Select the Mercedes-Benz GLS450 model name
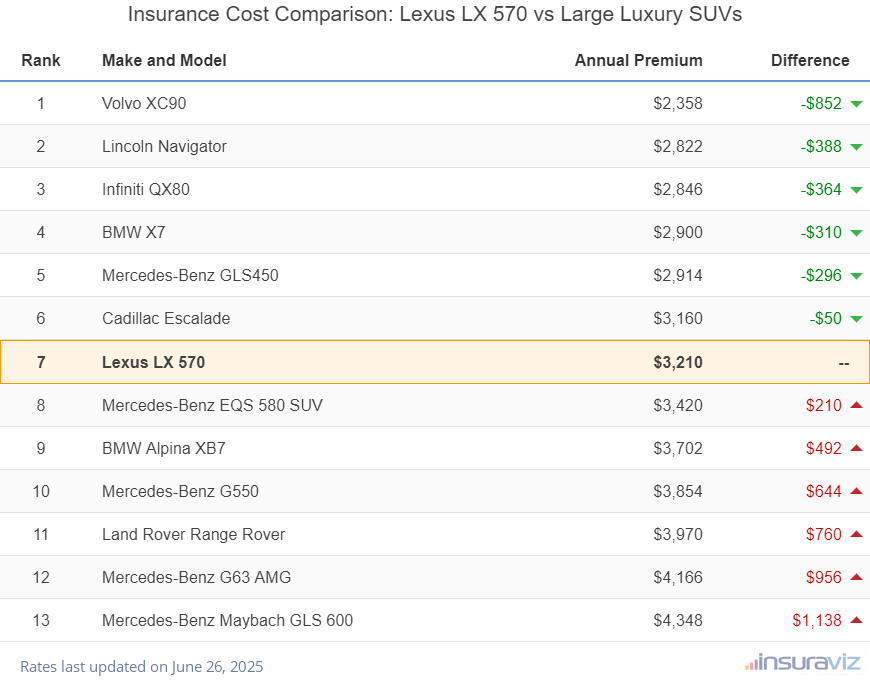 190,275
